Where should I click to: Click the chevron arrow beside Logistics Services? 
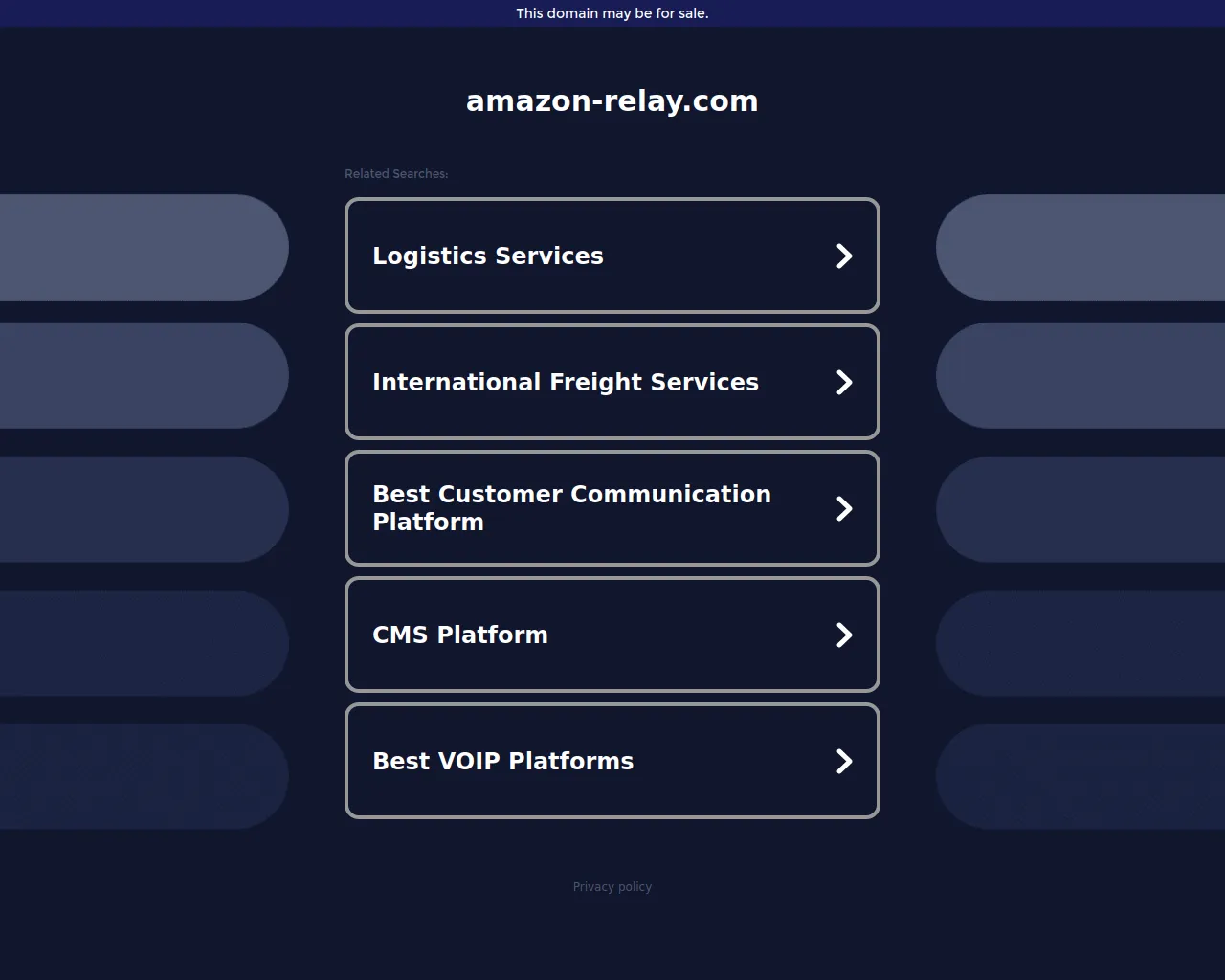click(844, 256)
